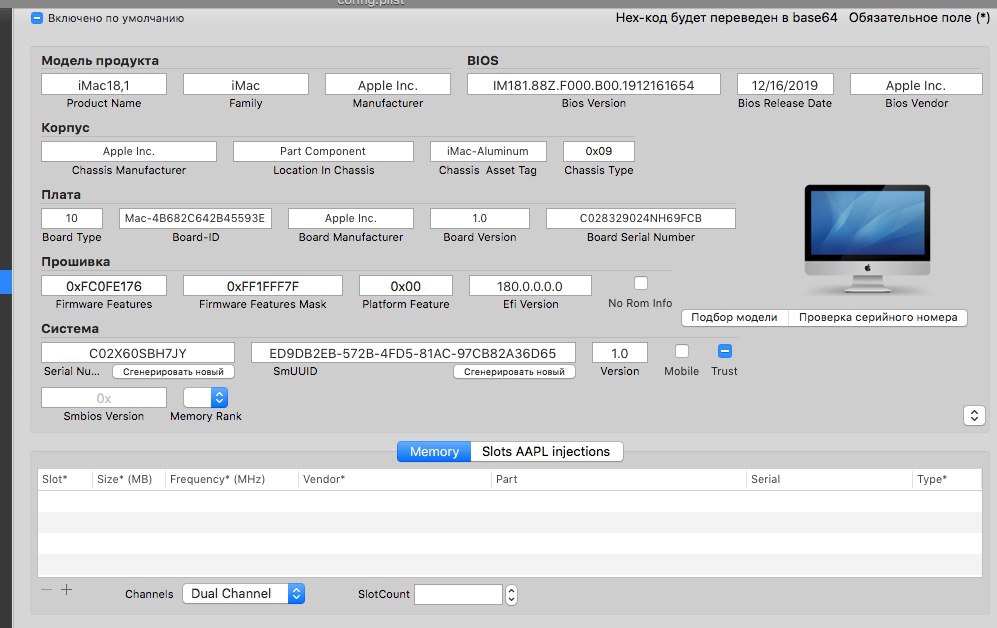Click the plus icon to add memory slot
This screenshot has width=997, height=628.
(66, 590)
